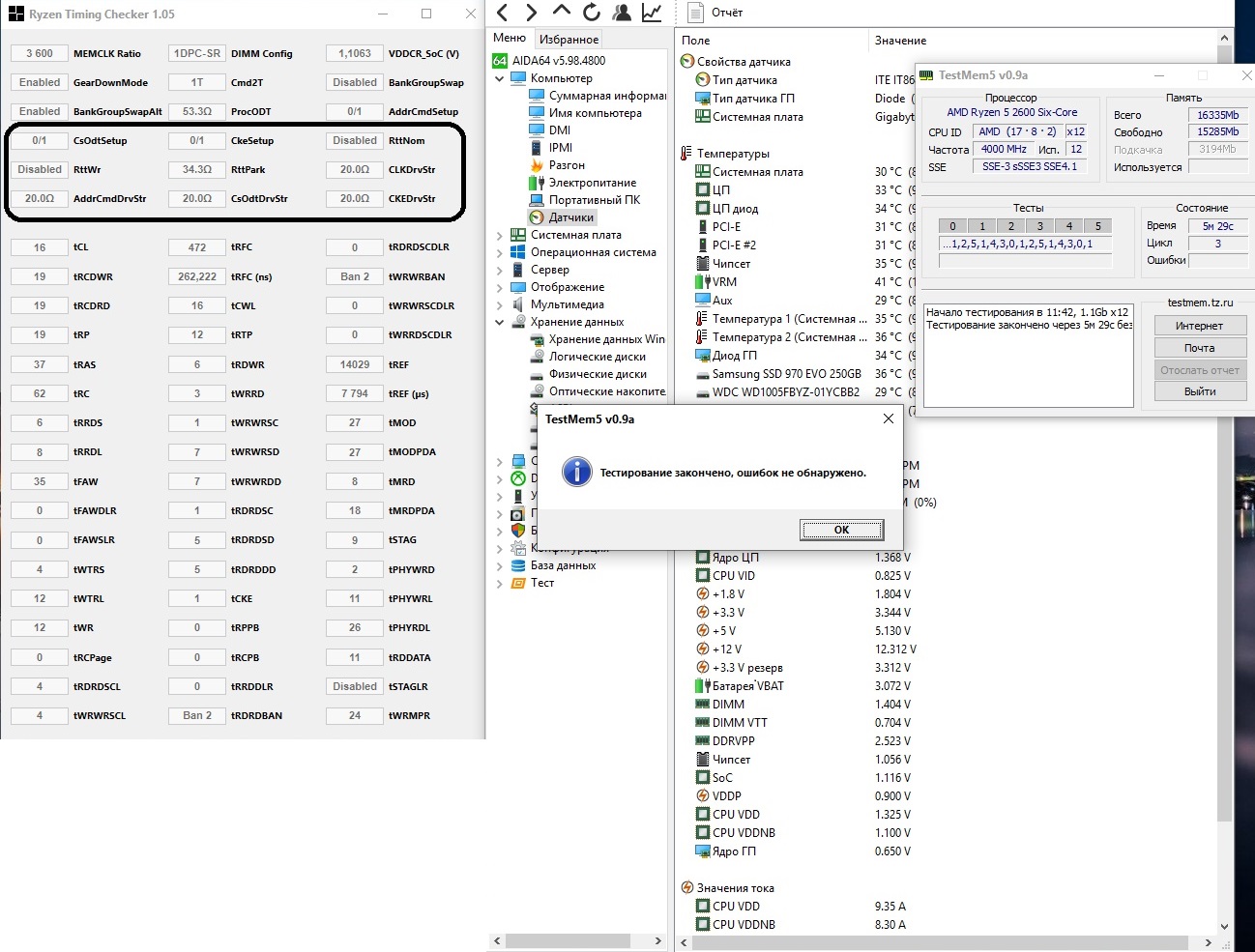Click the Портативный ПК laptop icon
Viewport: 1255px width, 952px height.
coord(538,200)
